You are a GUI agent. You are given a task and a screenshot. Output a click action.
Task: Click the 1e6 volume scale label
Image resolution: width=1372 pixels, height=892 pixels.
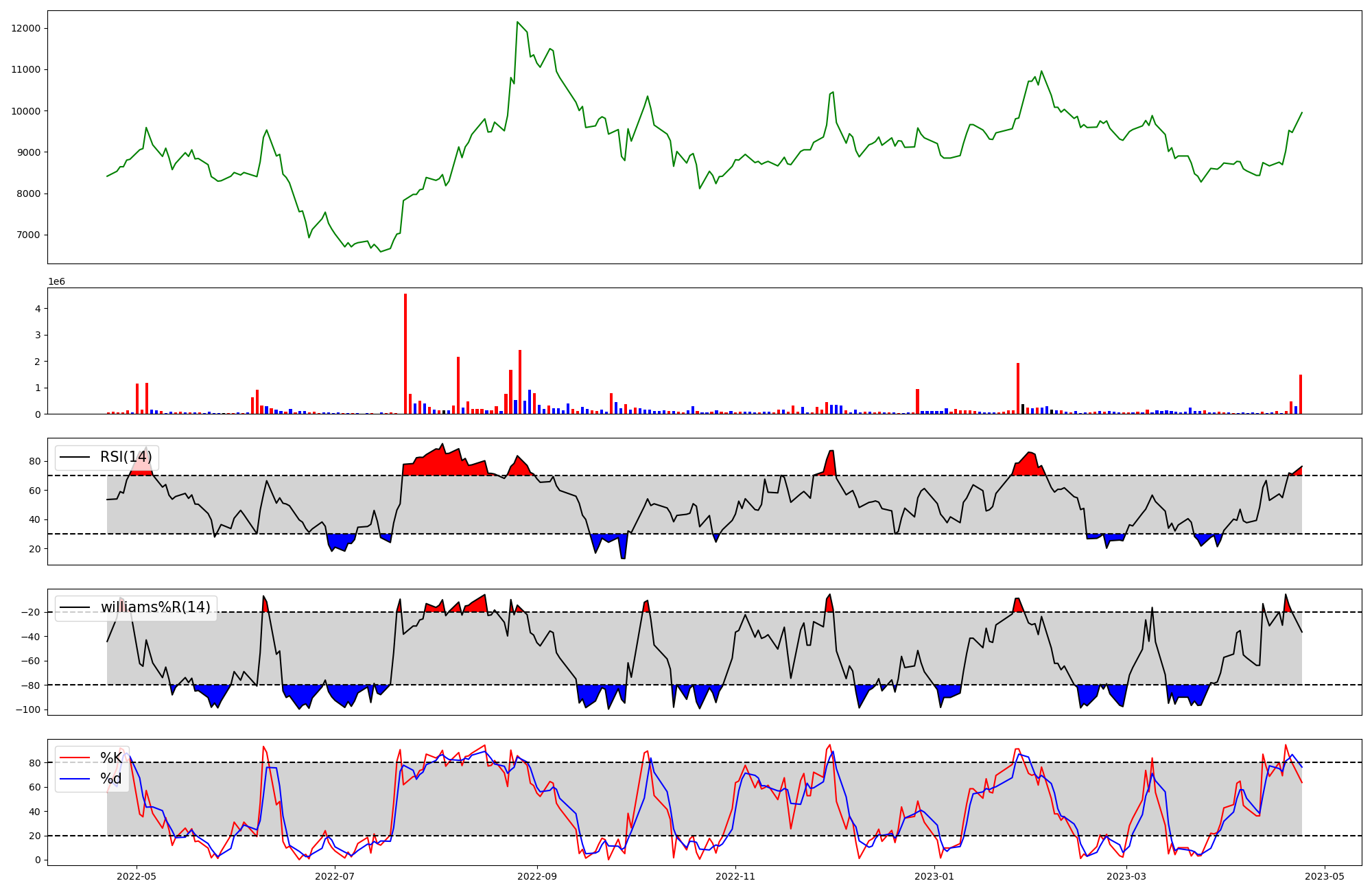56,282
